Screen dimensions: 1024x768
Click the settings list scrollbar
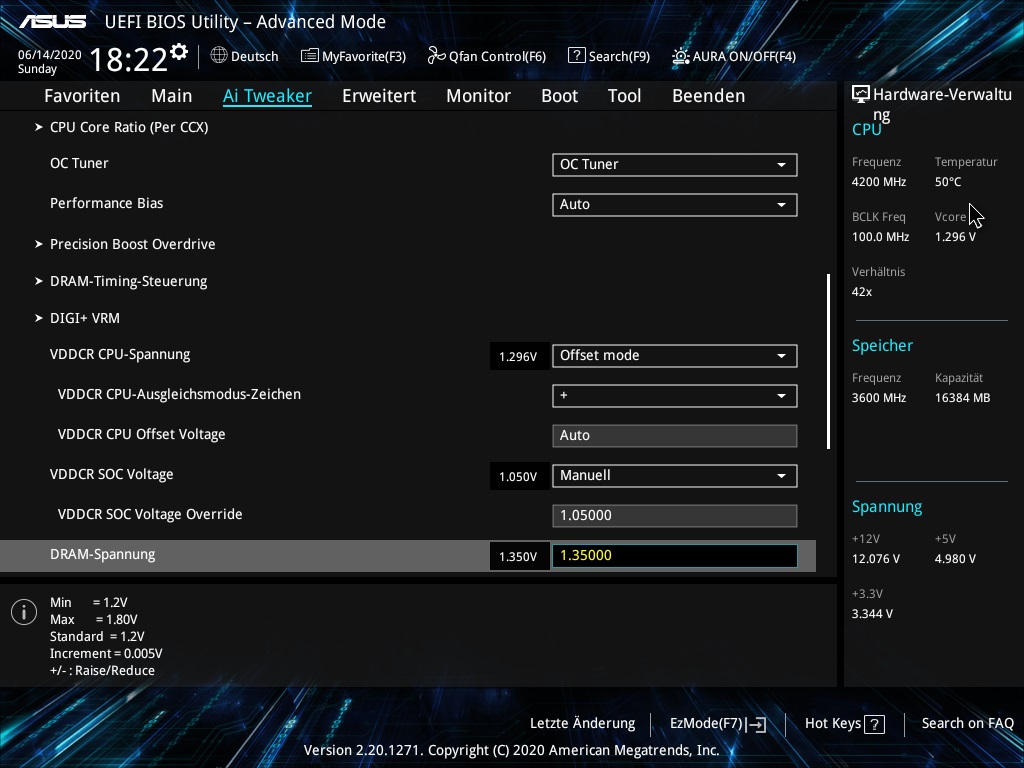coord(828,361)
